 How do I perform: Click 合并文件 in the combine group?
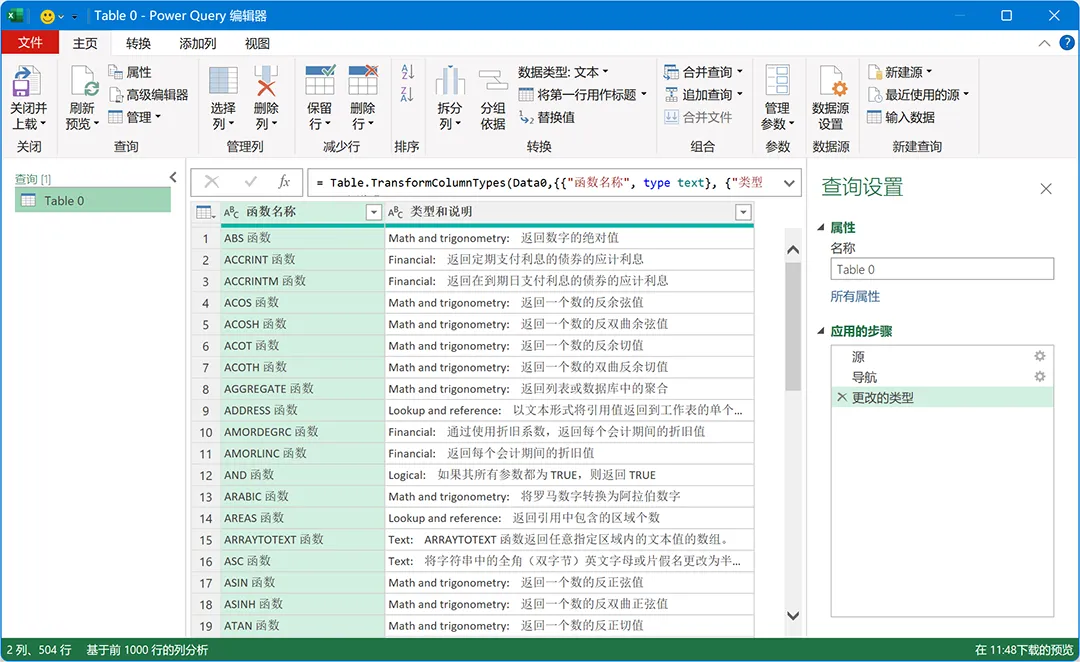(x=698, y=117)
